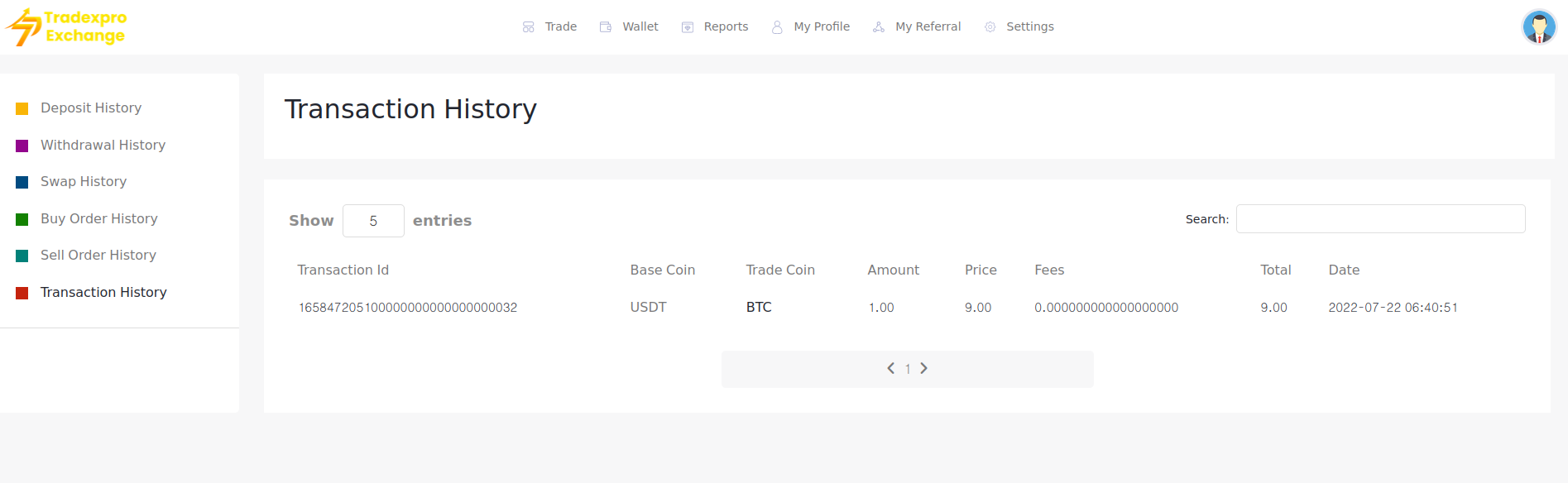Open the user avatar menu
Screen dimensions: 1568x483
pyautogui.click(x=1538, y=27)
